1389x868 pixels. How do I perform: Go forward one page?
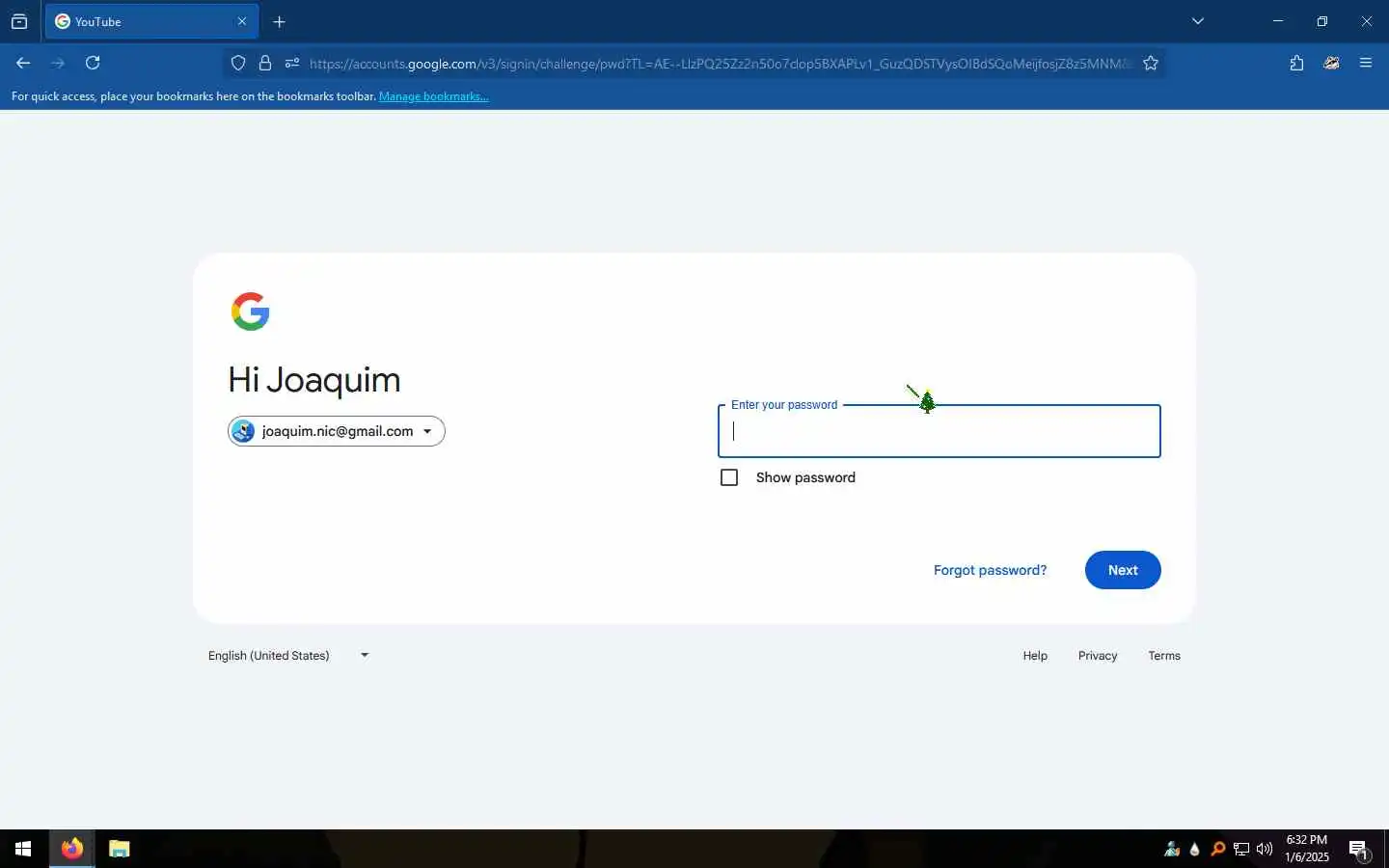pos(58,63)
